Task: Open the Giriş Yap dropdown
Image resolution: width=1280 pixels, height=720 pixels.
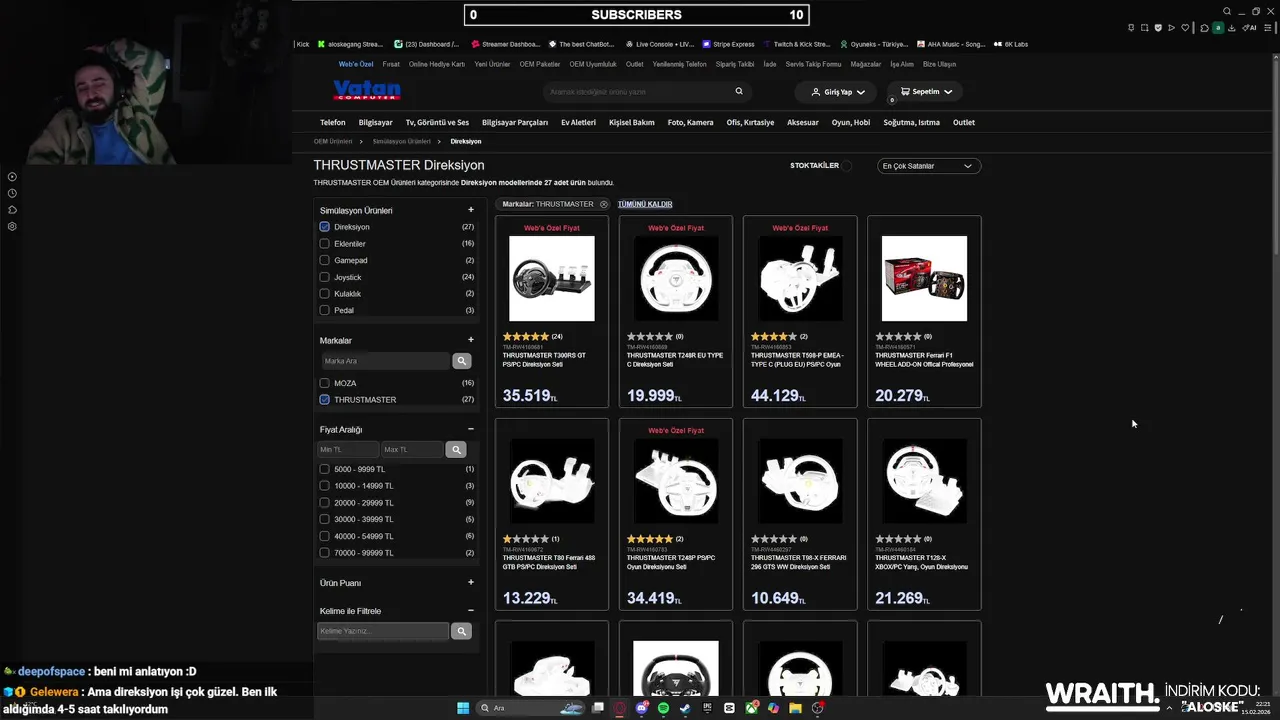Action: coord(836,92)
